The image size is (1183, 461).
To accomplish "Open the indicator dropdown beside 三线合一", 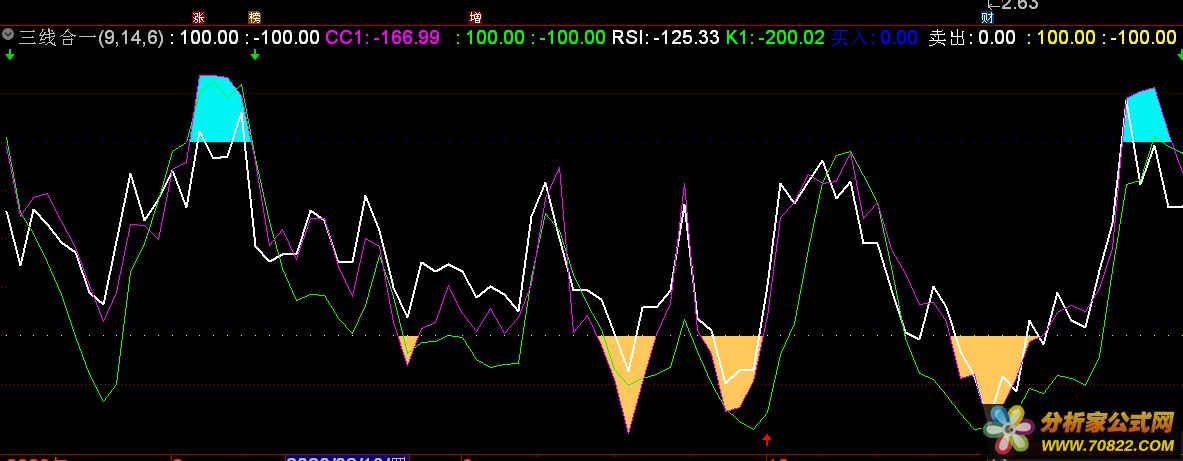I will coord(8,35).
